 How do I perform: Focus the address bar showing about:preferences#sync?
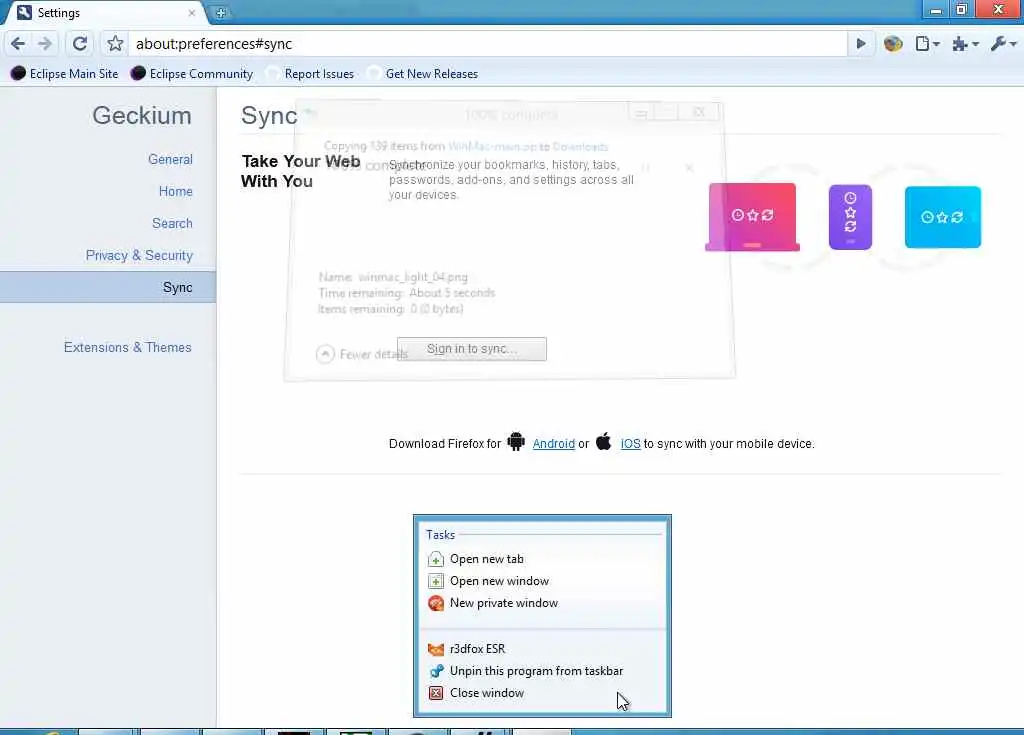click(x=487, y=44)
